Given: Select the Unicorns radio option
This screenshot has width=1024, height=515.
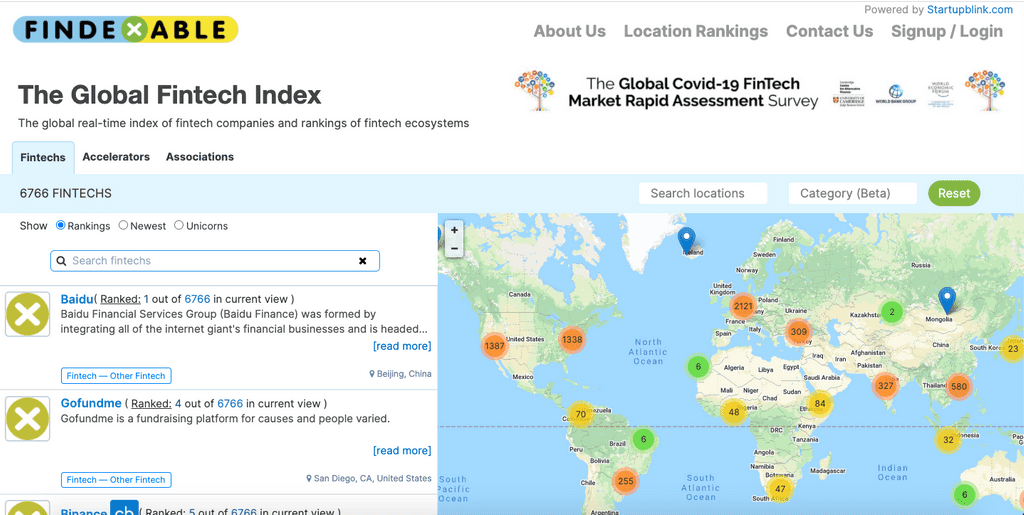Looking at the screenshot, I should coord(179,226).
